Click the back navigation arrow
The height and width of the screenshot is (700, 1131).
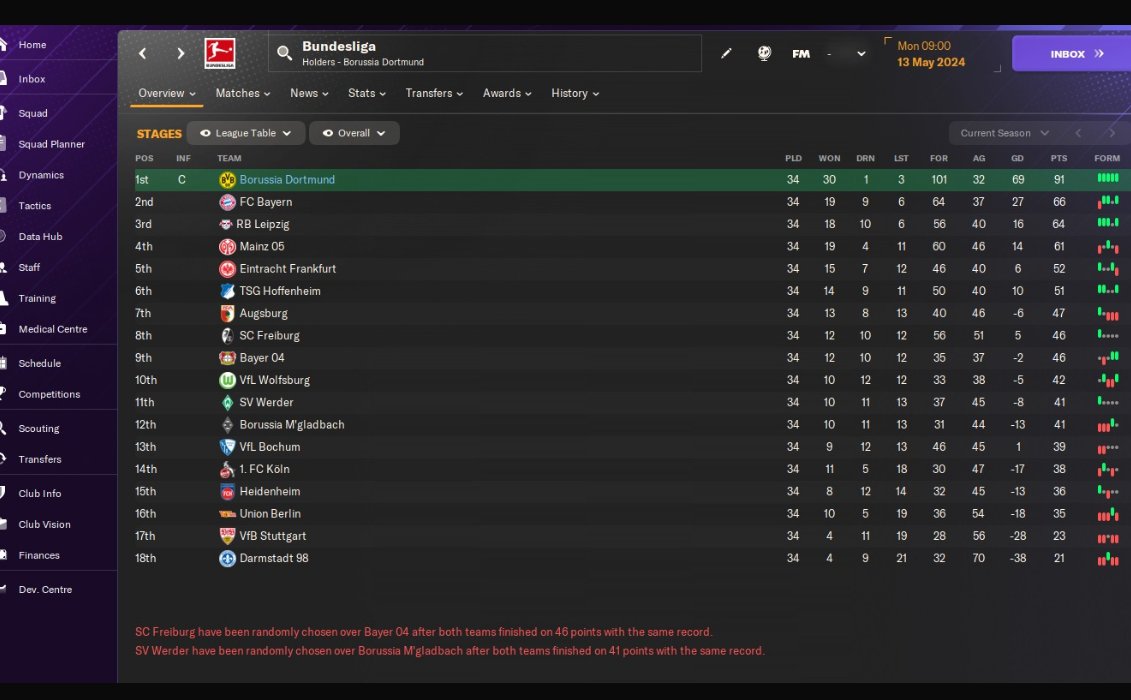143,53
